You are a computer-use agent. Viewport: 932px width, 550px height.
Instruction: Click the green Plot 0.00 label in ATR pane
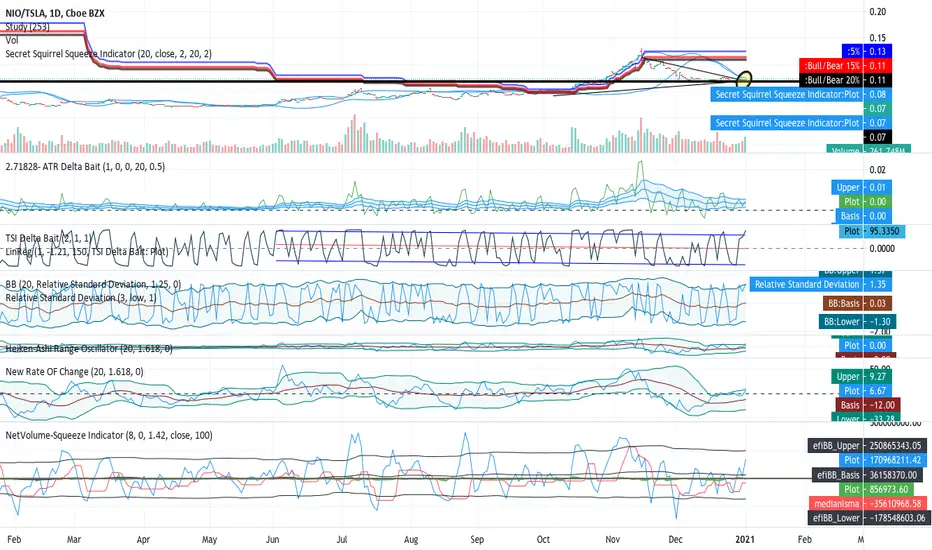(x=865, y=202)
